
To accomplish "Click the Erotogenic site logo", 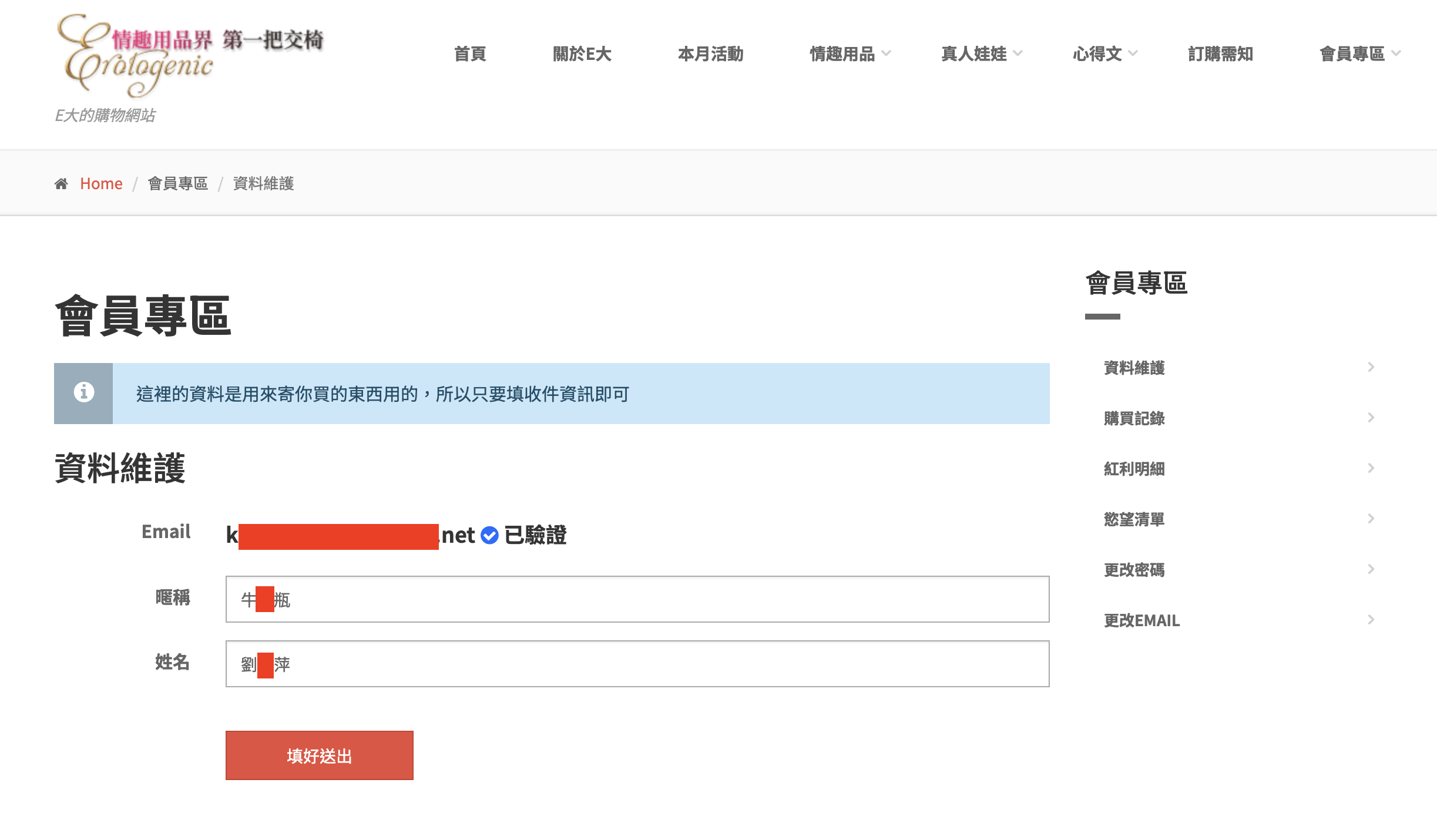I will coord(189,56).
